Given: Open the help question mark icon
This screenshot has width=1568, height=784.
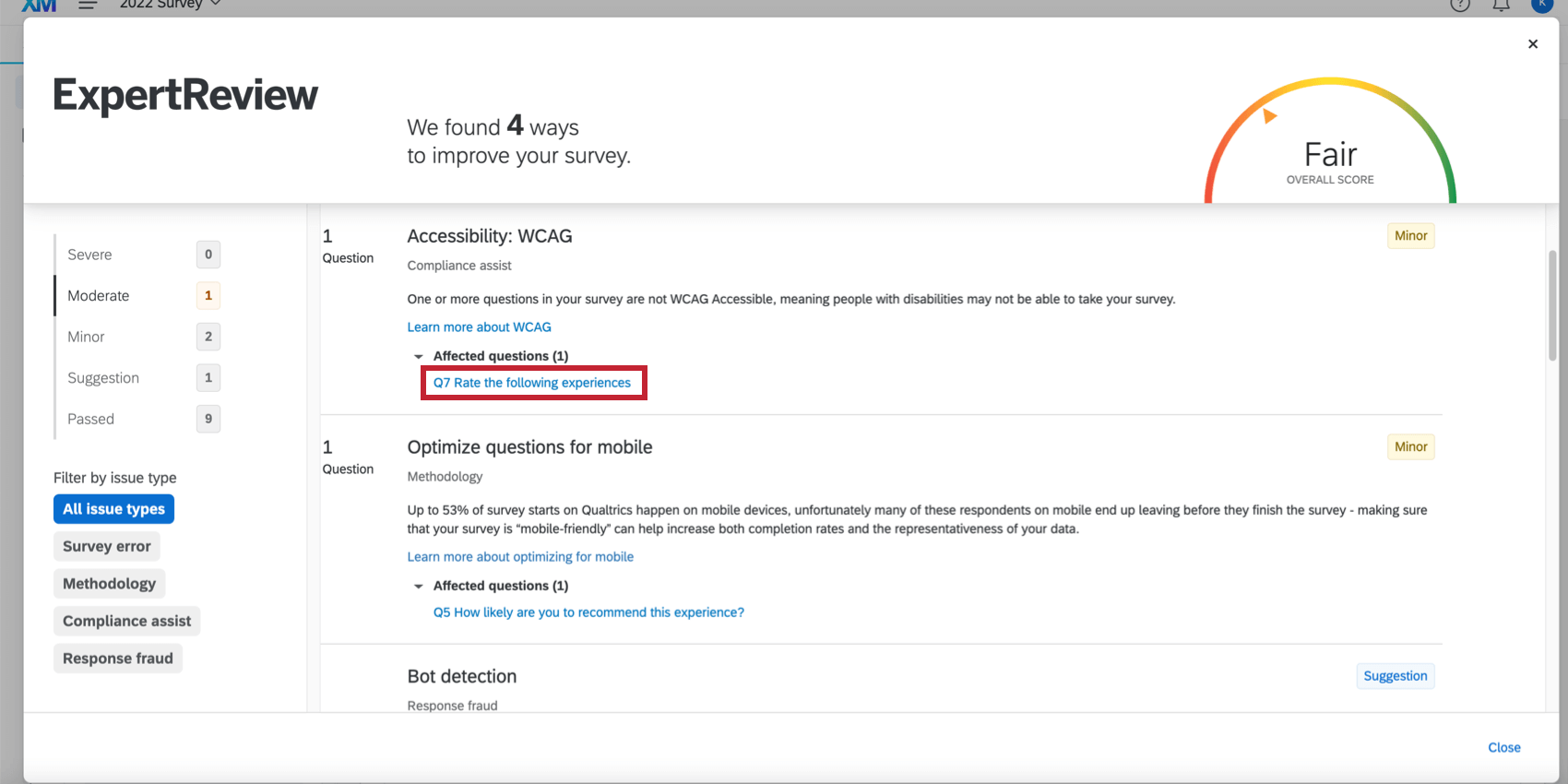Looking at the screenshot, I should (1460, 5).
